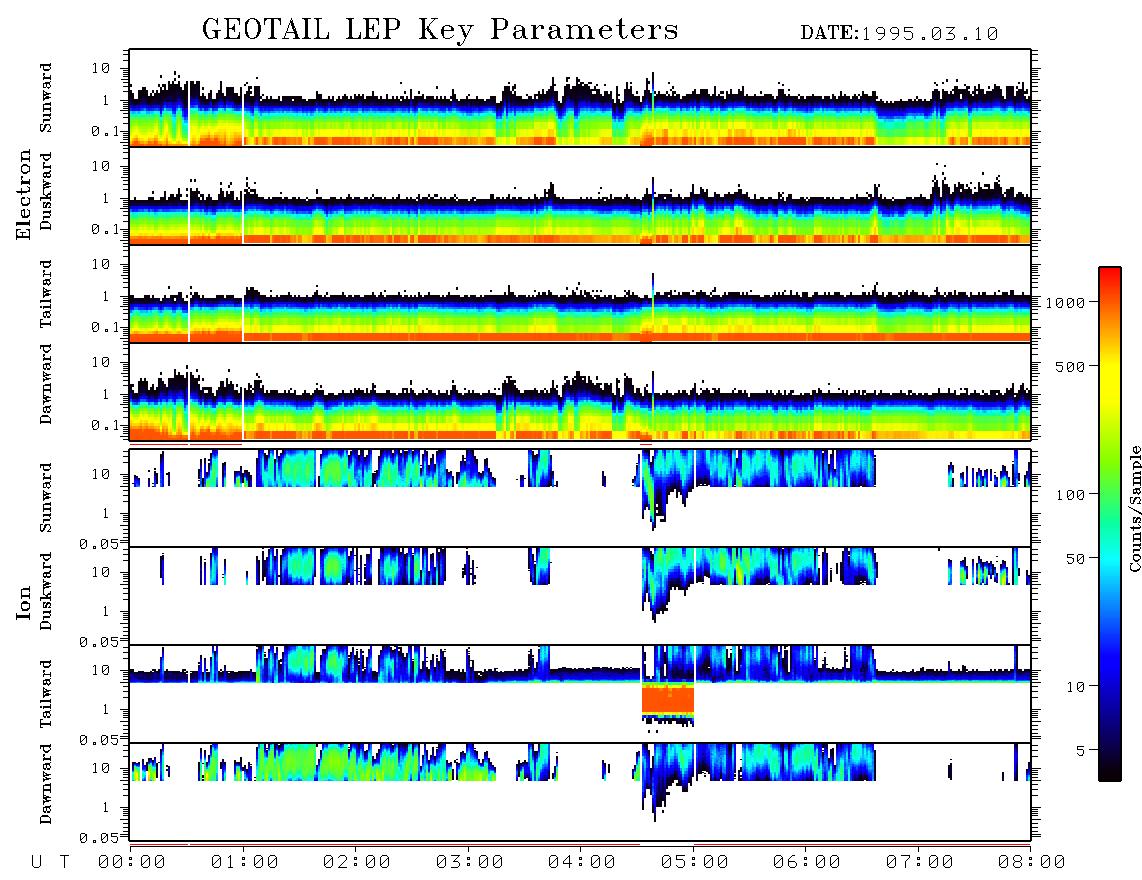Image resolution: width=1142 pixels, height=880 pixels.
Task: Select the DATE:1995.03.10 label
Action: 899,34
